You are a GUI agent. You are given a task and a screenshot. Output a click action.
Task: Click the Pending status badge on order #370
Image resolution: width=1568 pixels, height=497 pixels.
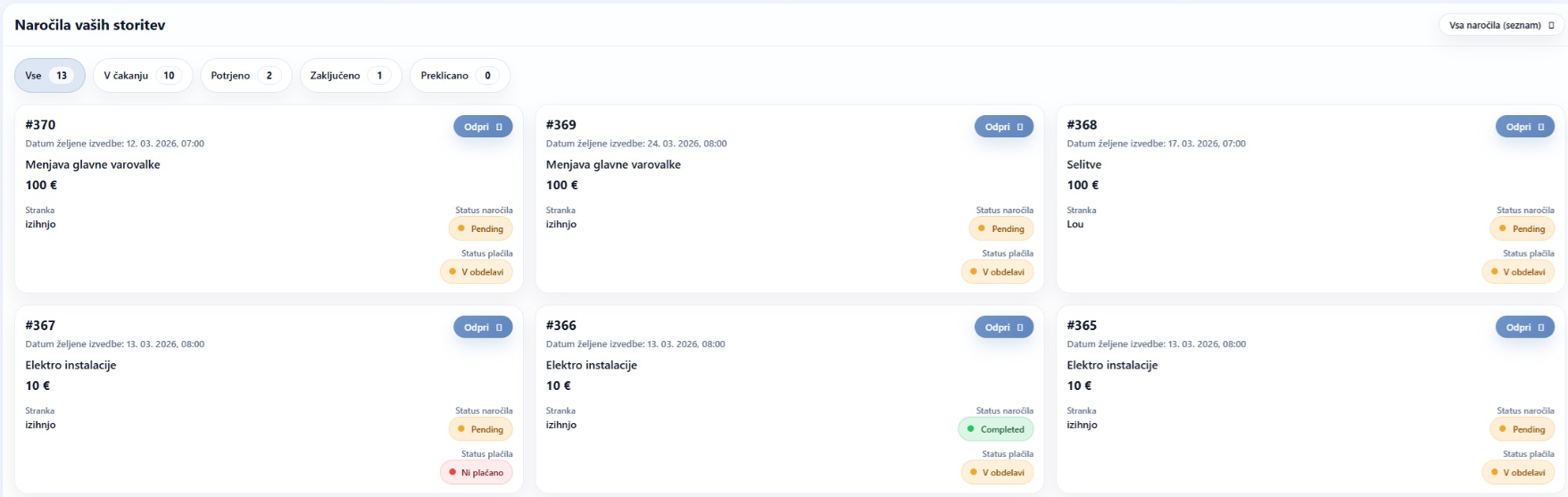(x=480, y=228)
